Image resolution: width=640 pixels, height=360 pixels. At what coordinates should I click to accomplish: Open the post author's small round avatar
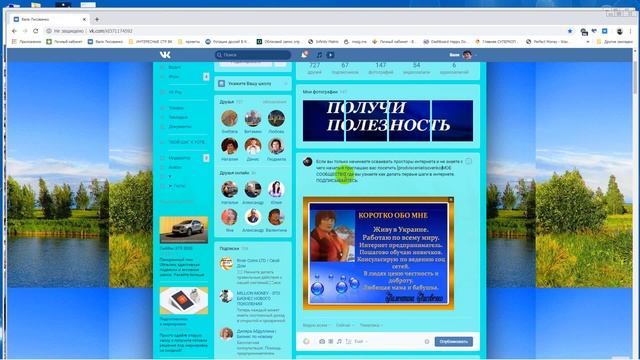tap(308, 162)
